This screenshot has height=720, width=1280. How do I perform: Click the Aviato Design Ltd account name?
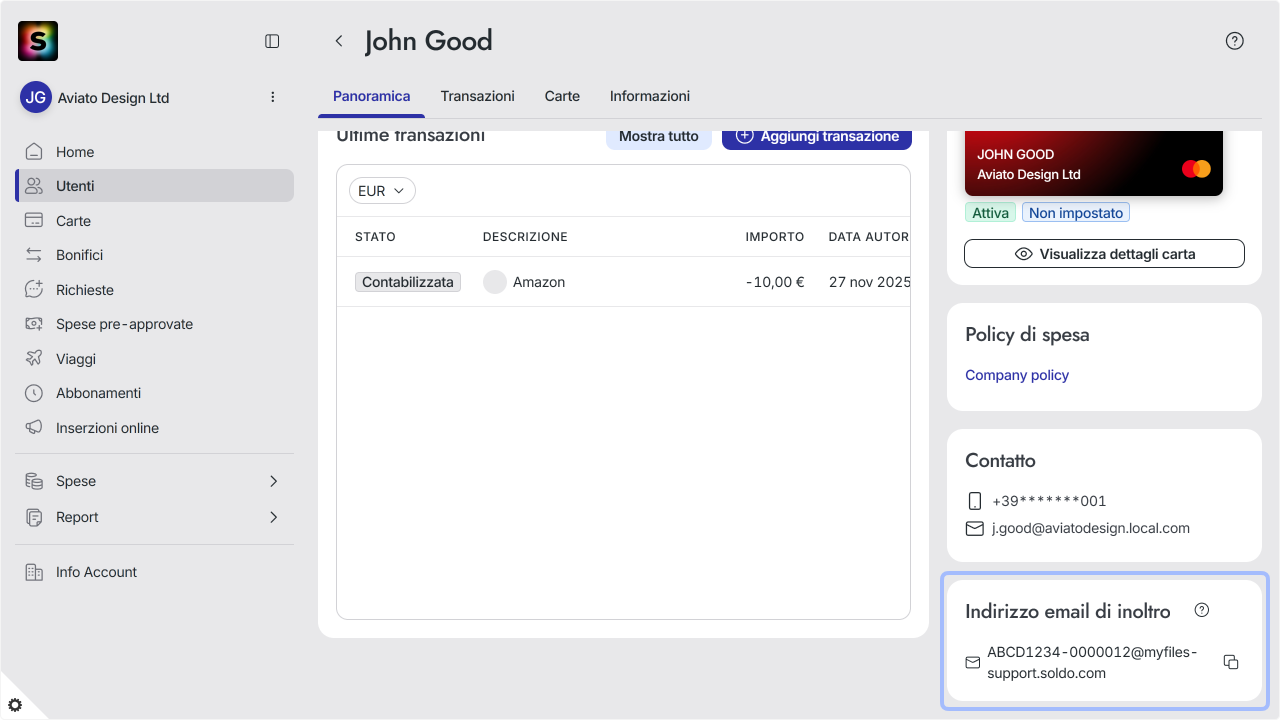(114, 98)
